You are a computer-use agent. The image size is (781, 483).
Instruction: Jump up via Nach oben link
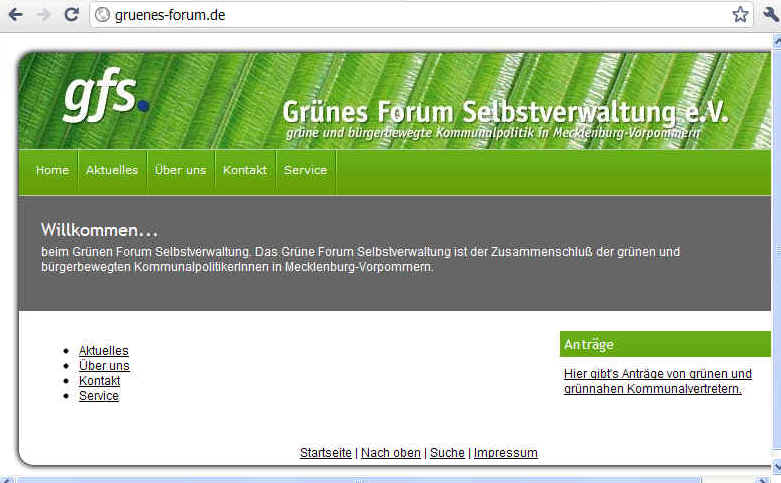pyautogui.click(x=390, y=453)
